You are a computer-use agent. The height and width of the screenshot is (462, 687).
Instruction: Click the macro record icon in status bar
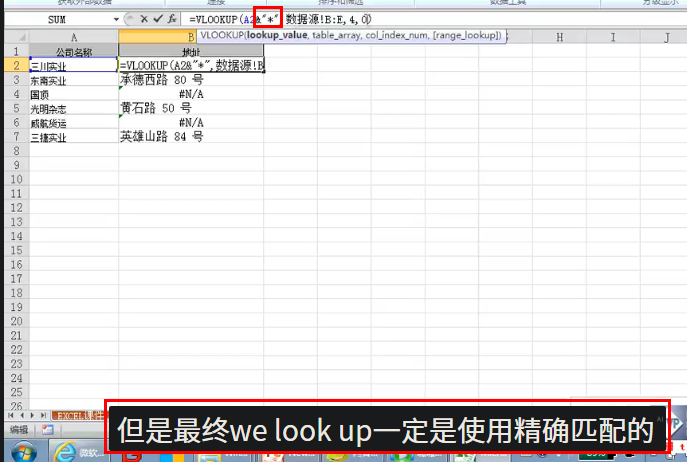pyautogui.click(x=47, y=429)
